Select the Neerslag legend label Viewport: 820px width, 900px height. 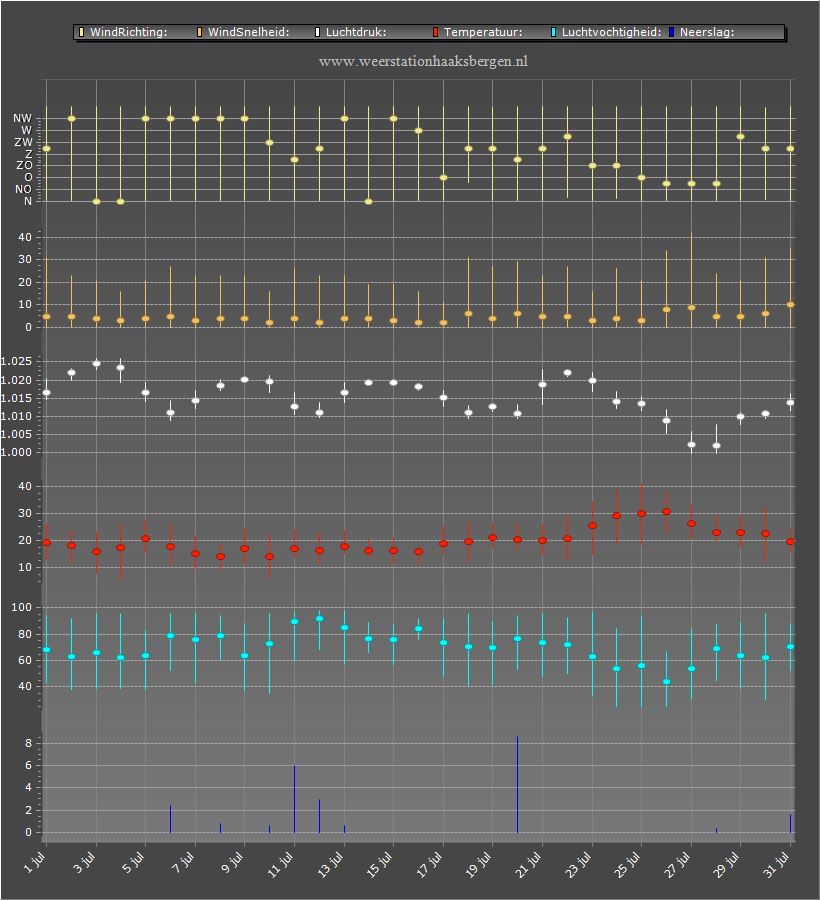coord(707,32)
